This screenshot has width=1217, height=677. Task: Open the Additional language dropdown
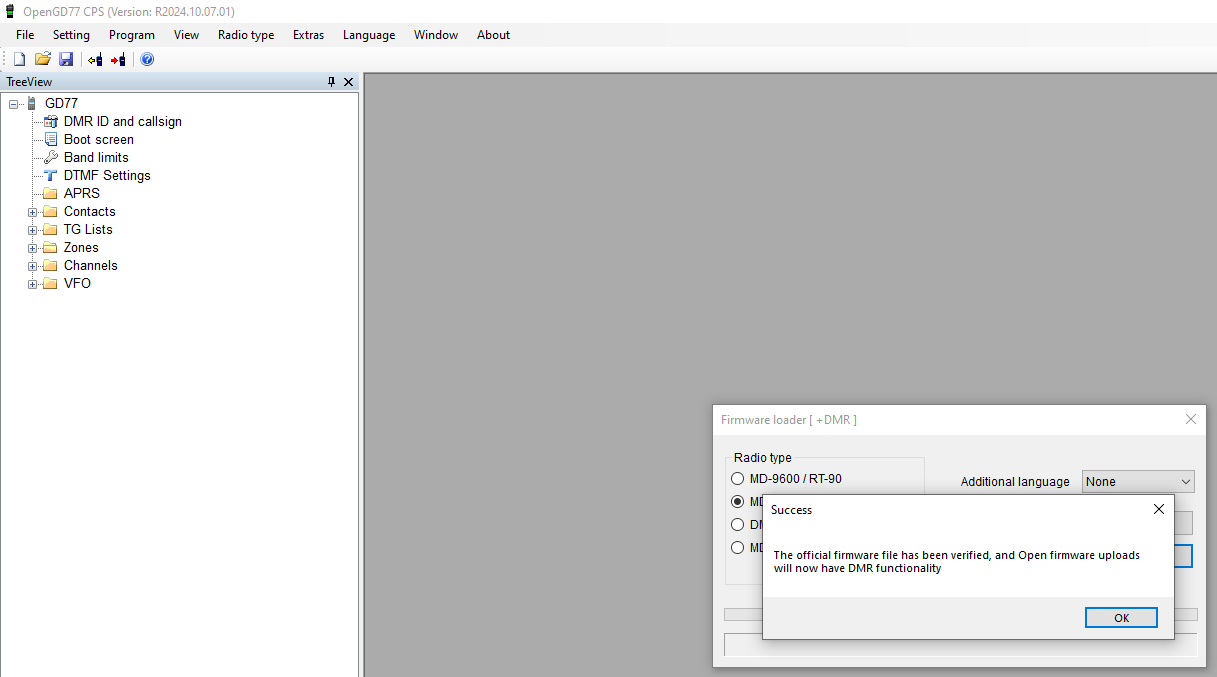point(1138,482)
